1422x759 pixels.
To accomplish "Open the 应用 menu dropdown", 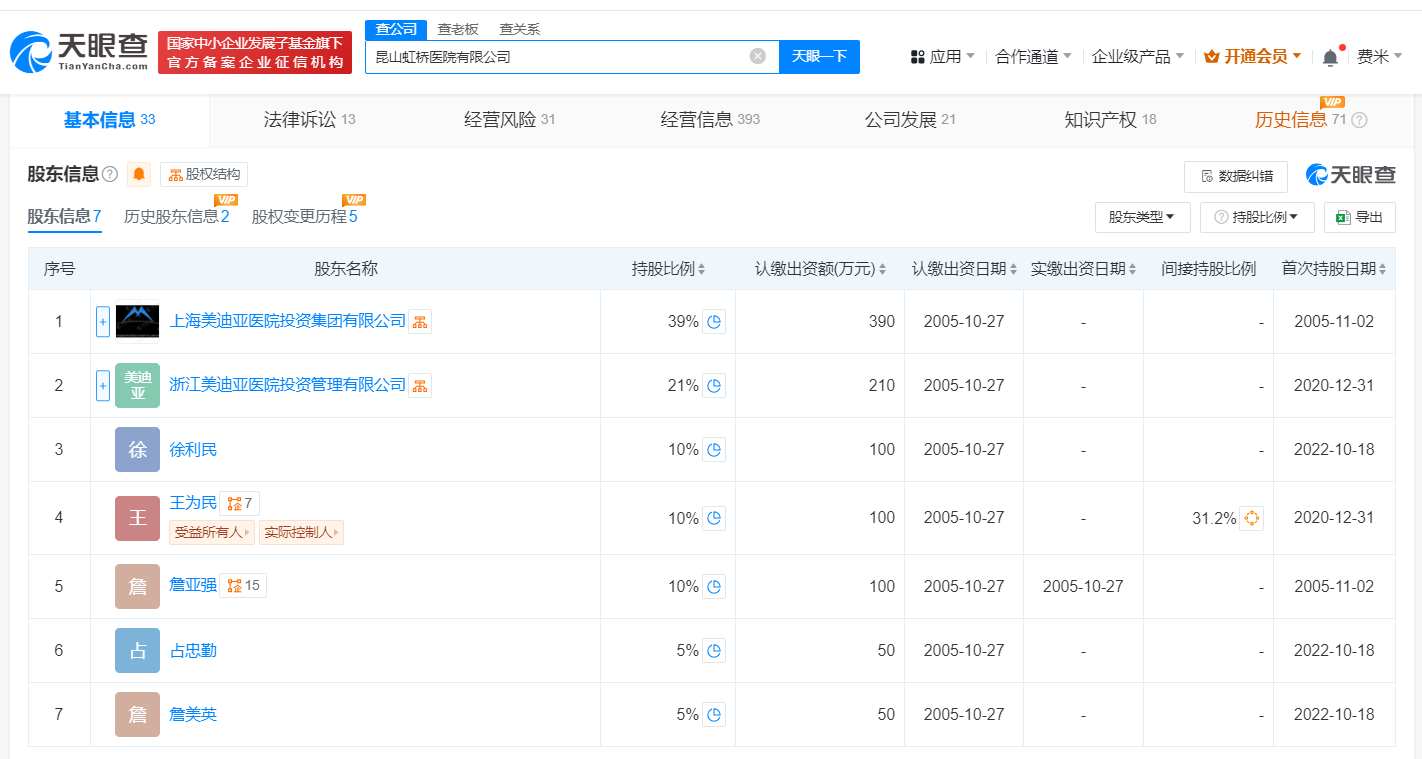I will (x=943, y=57).
